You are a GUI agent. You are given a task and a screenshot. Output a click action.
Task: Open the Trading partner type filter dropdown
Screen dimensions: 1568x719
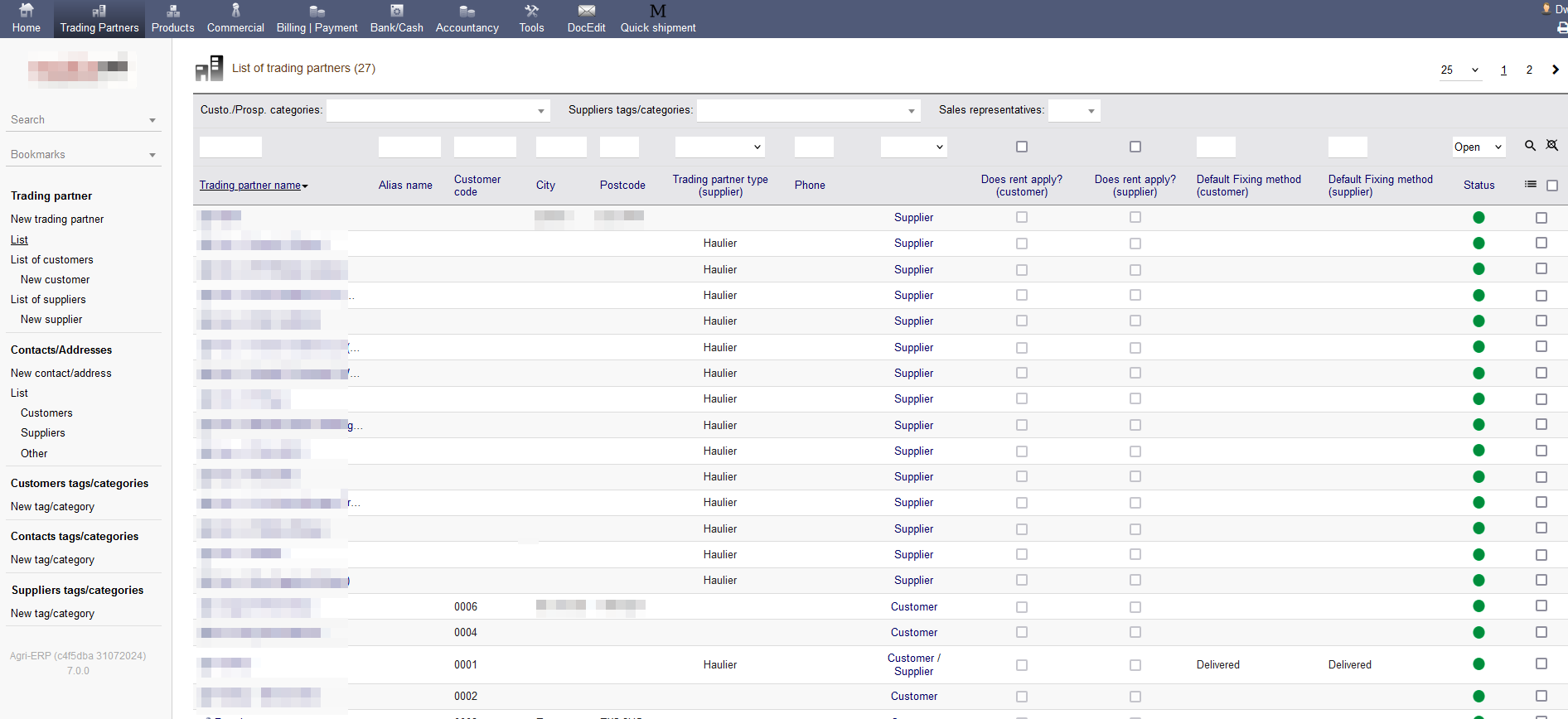(719, 147)
